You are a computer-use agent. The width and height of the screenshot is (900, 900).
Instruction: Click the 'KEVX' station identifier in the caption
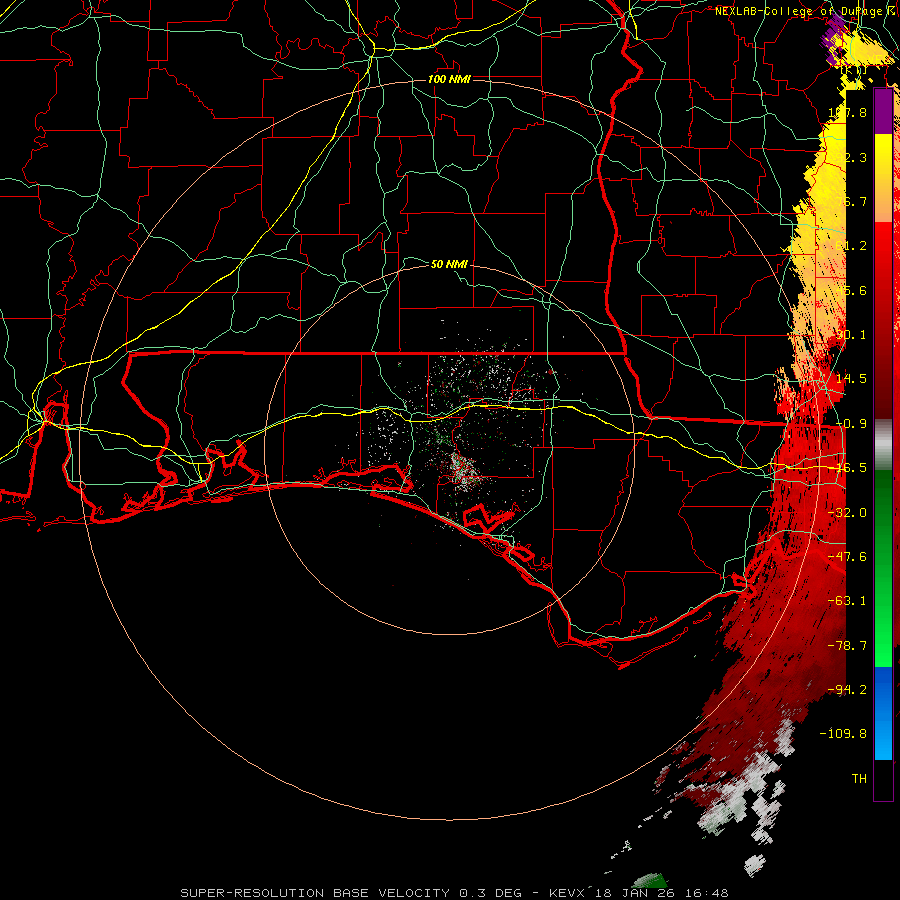click(568, 893)
